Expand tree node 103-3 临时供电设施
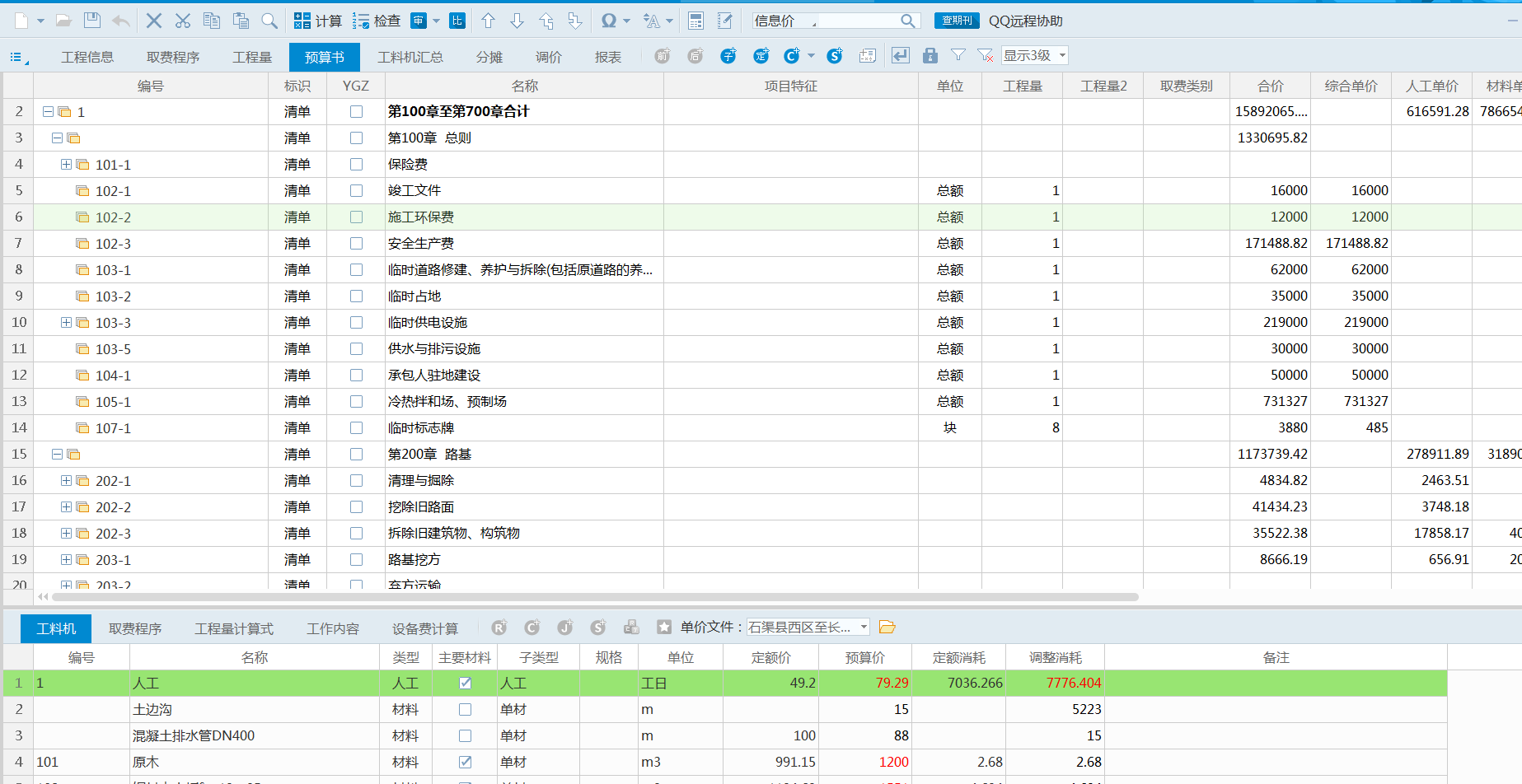This screenshot has height=784, width=1522. click(66, 323)
